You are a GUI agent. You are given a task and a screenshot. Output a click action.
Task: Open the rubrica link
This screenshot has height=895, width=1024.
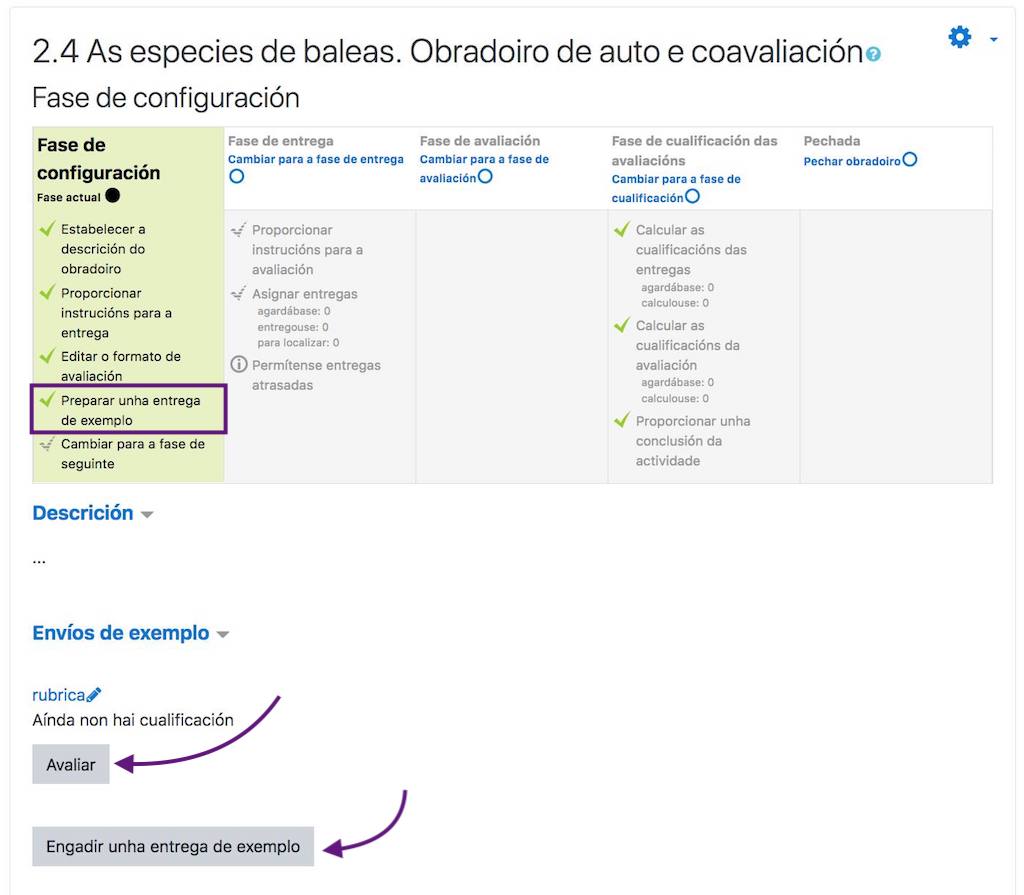(x=60, y=694)
